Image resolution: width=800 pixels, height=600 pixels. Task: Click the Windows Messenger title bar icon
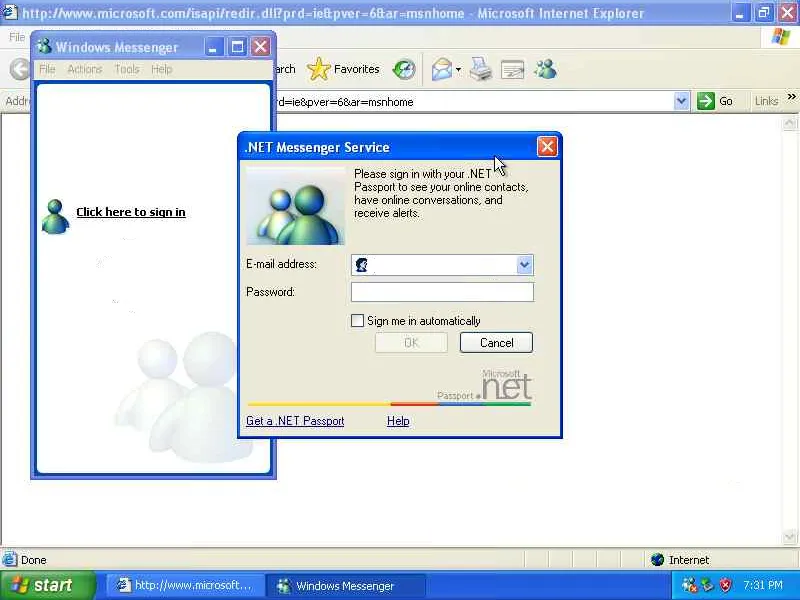pos(44,46)
